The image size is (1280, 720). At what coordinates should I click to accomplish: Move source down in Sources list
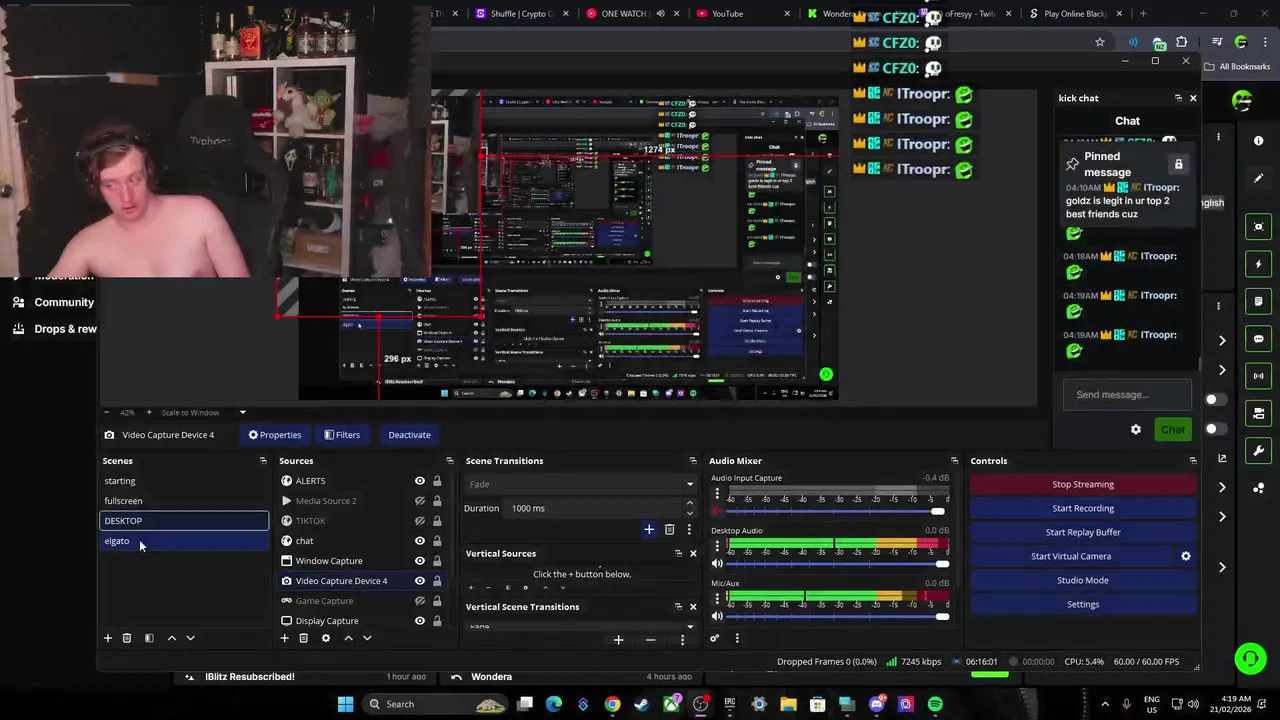pyautogui.click(x=367, y=638)
